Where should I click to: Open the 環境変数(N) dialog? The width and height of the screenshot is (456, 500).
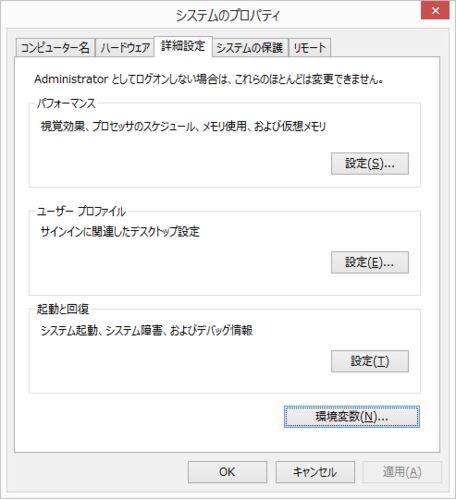point(352,417)
